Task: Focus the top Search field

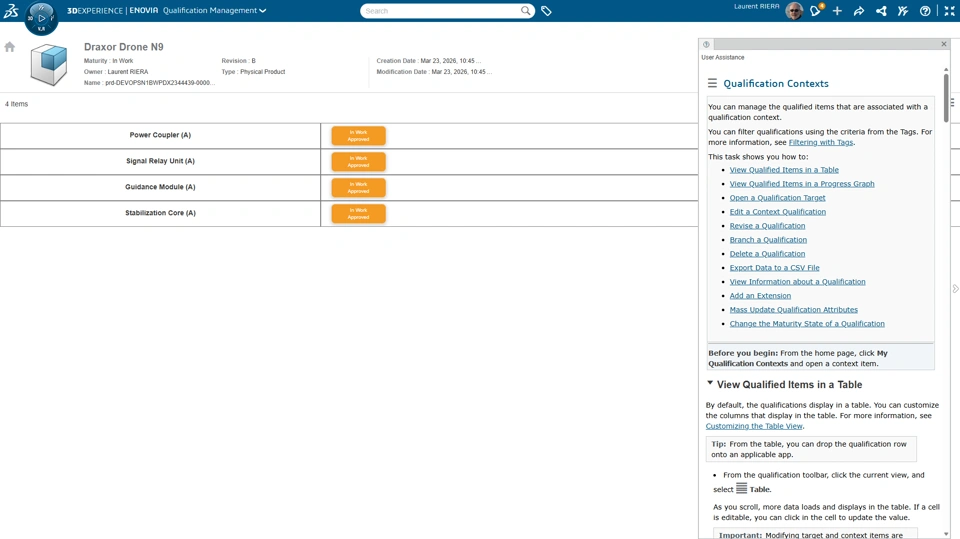Action: 441,10
